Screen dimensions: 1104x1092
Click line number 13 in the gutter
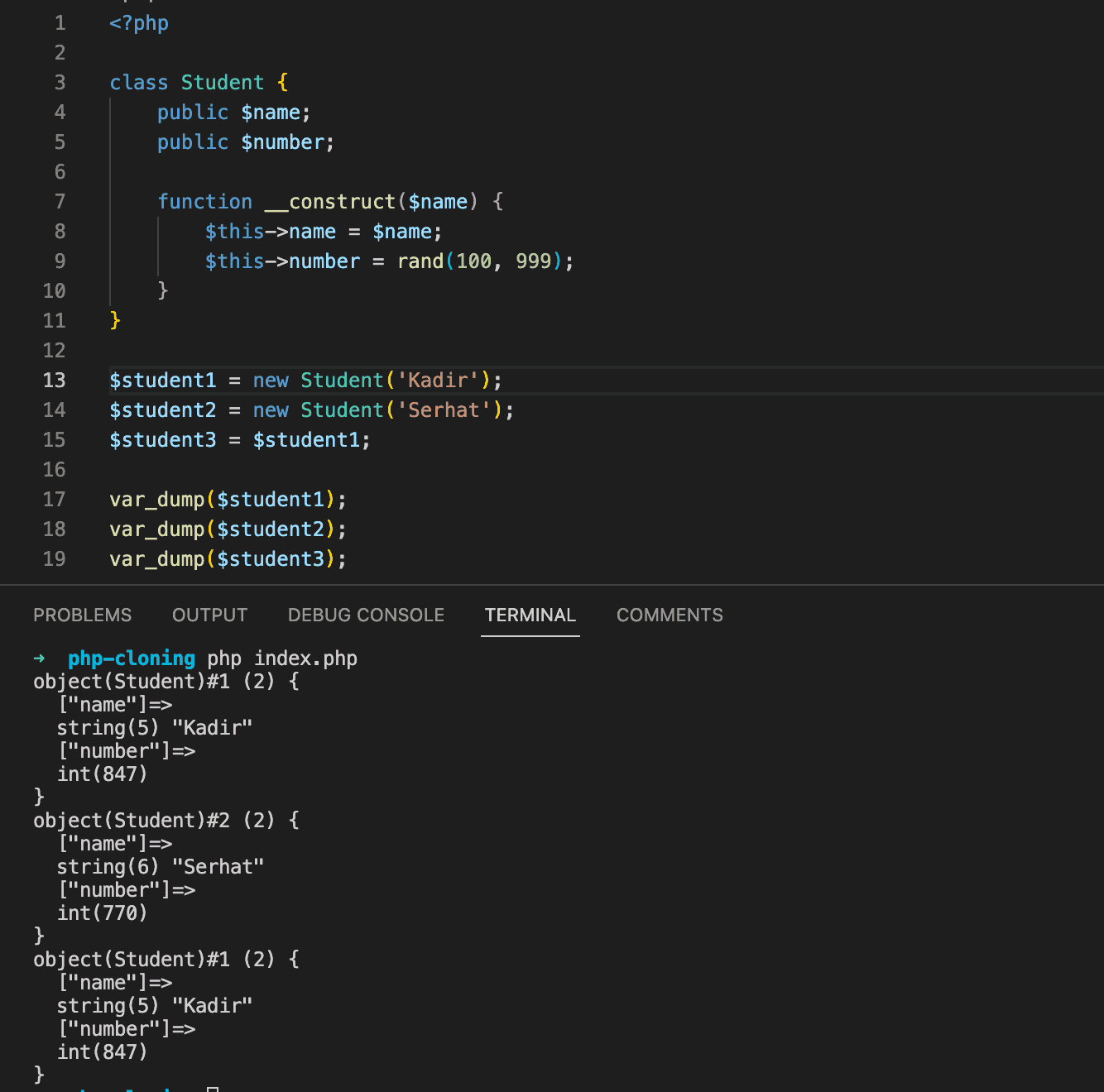pyautogui.click(x=54, y=381)
